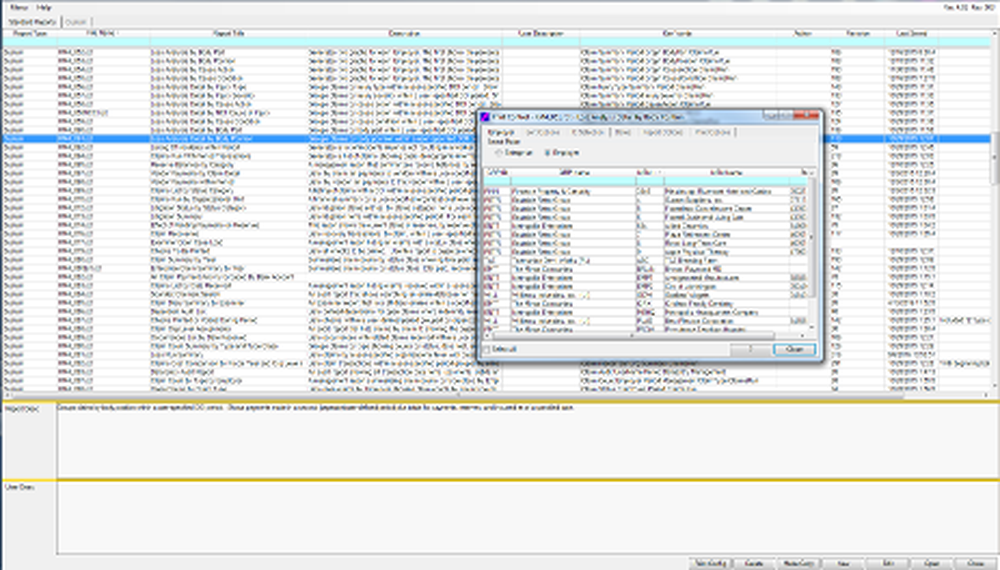The height and width of the screenshot is (570, 1000).
Task: Open the Help menu
Action: [x=44, y=7]
